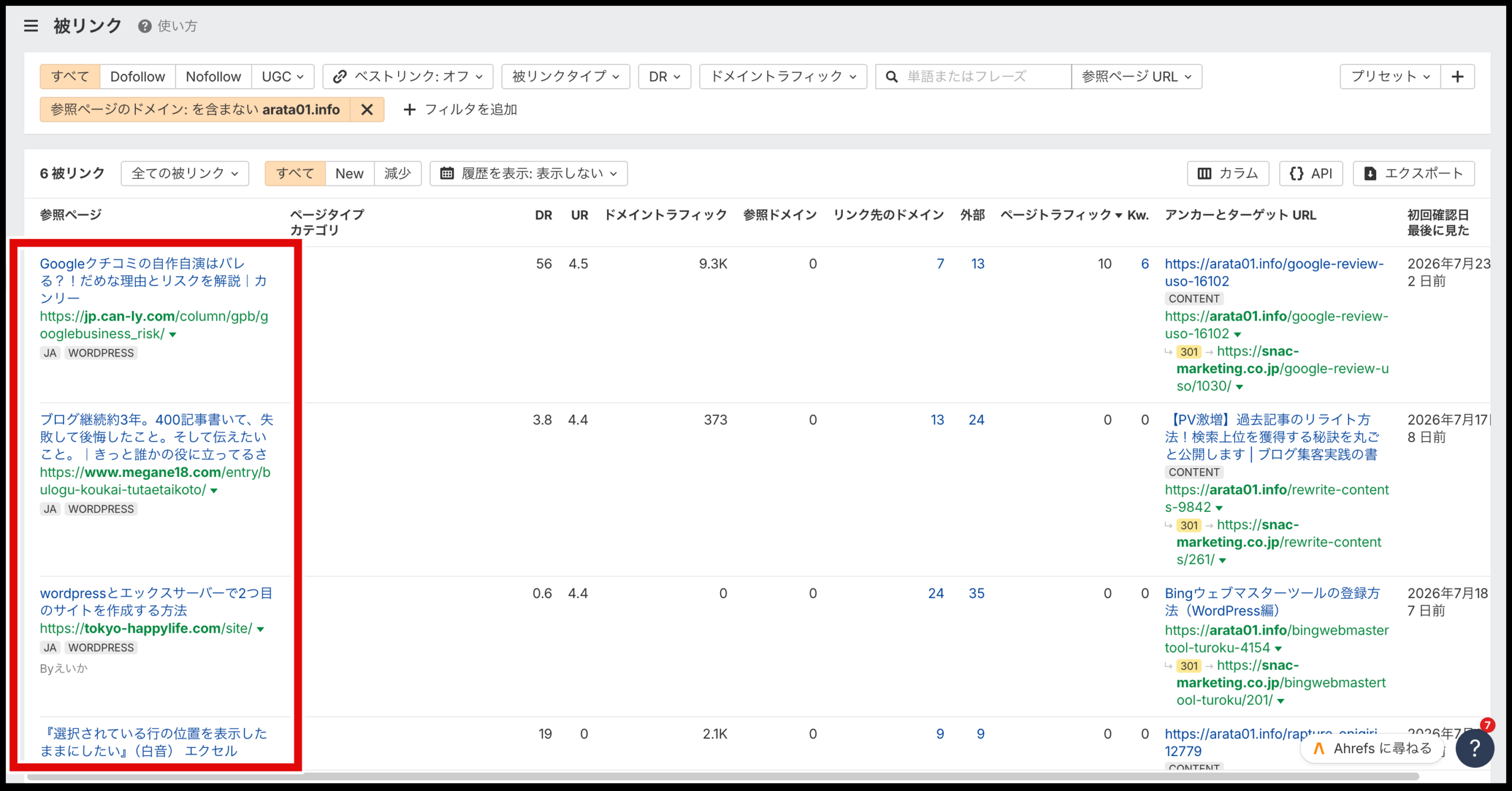Sort by 参照ドメイン column header
1512x791 pixels.
coord(780,215)
